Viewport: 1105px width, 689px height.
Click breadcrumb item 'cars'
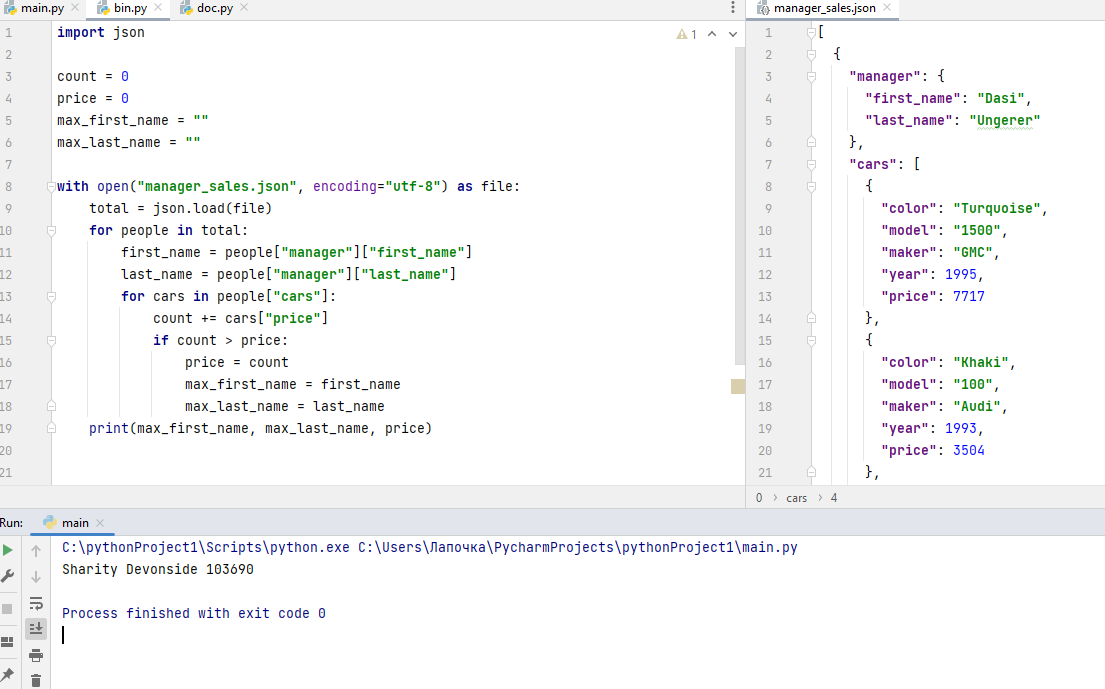796,497
